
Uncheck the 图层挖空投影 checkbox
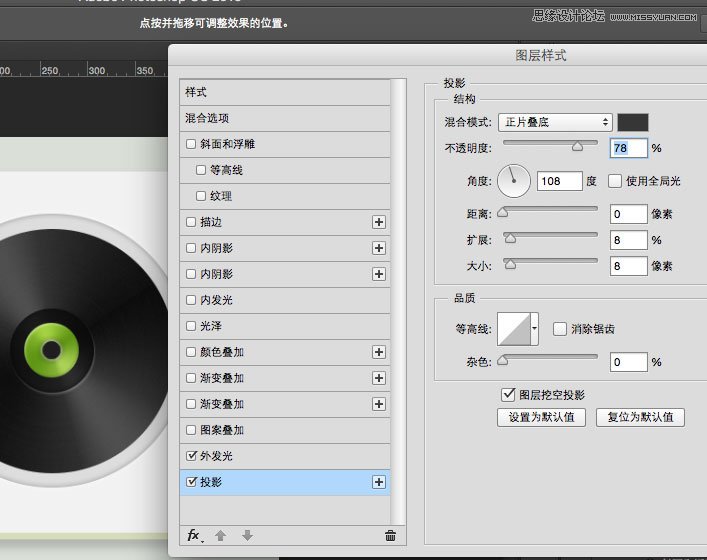[x=508, y=395]
